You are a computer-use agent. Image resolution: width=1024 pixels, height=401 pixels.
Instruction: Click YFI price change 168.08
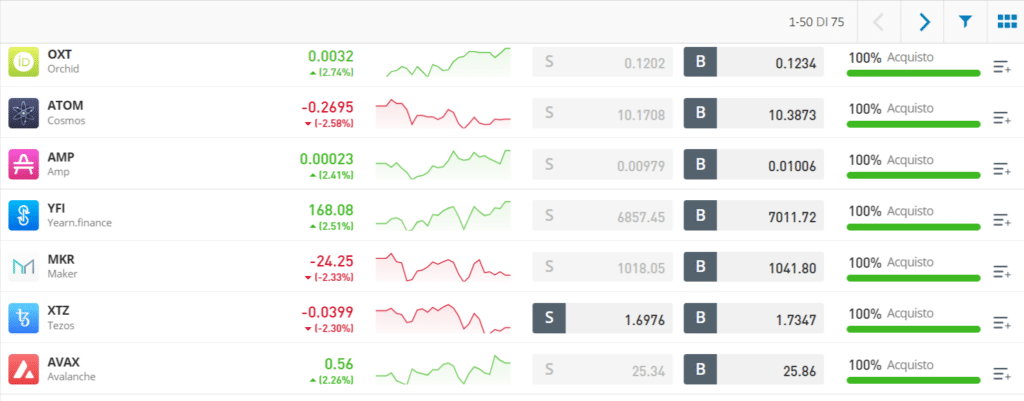coord(331,210)
